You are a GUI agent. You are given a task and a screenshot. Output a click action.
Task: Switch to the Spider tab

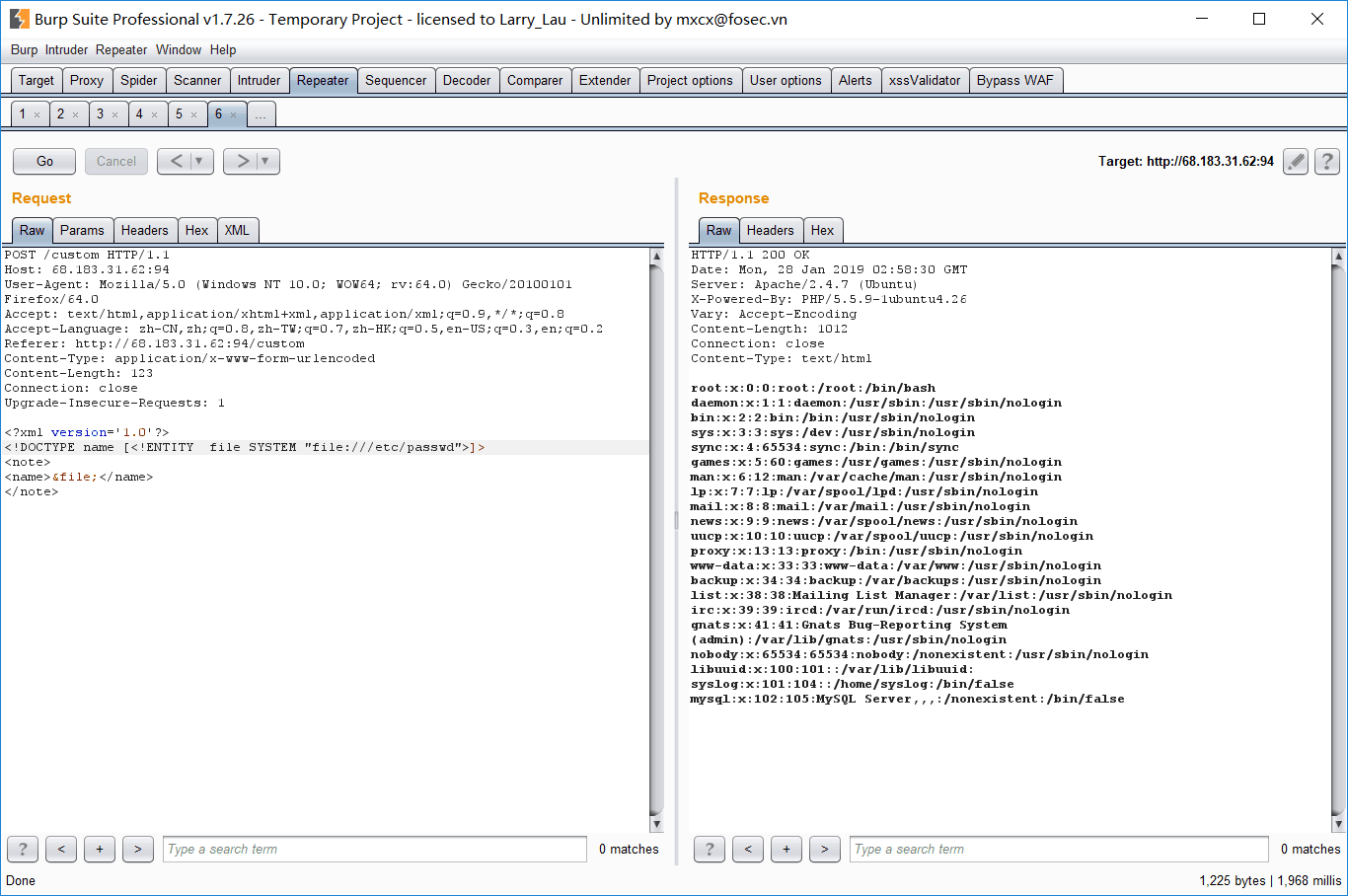139,81
